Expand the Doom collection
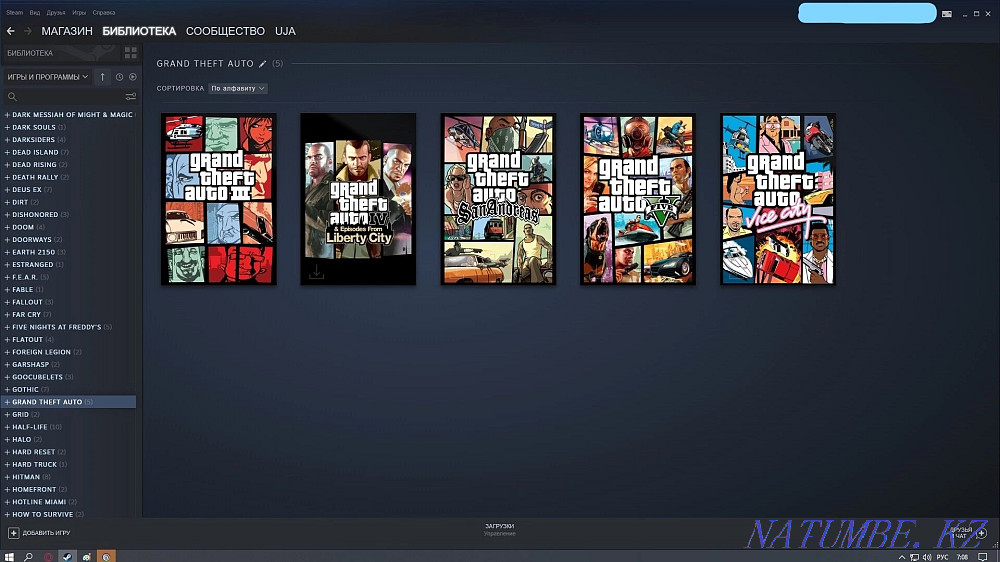 (7, 227)
